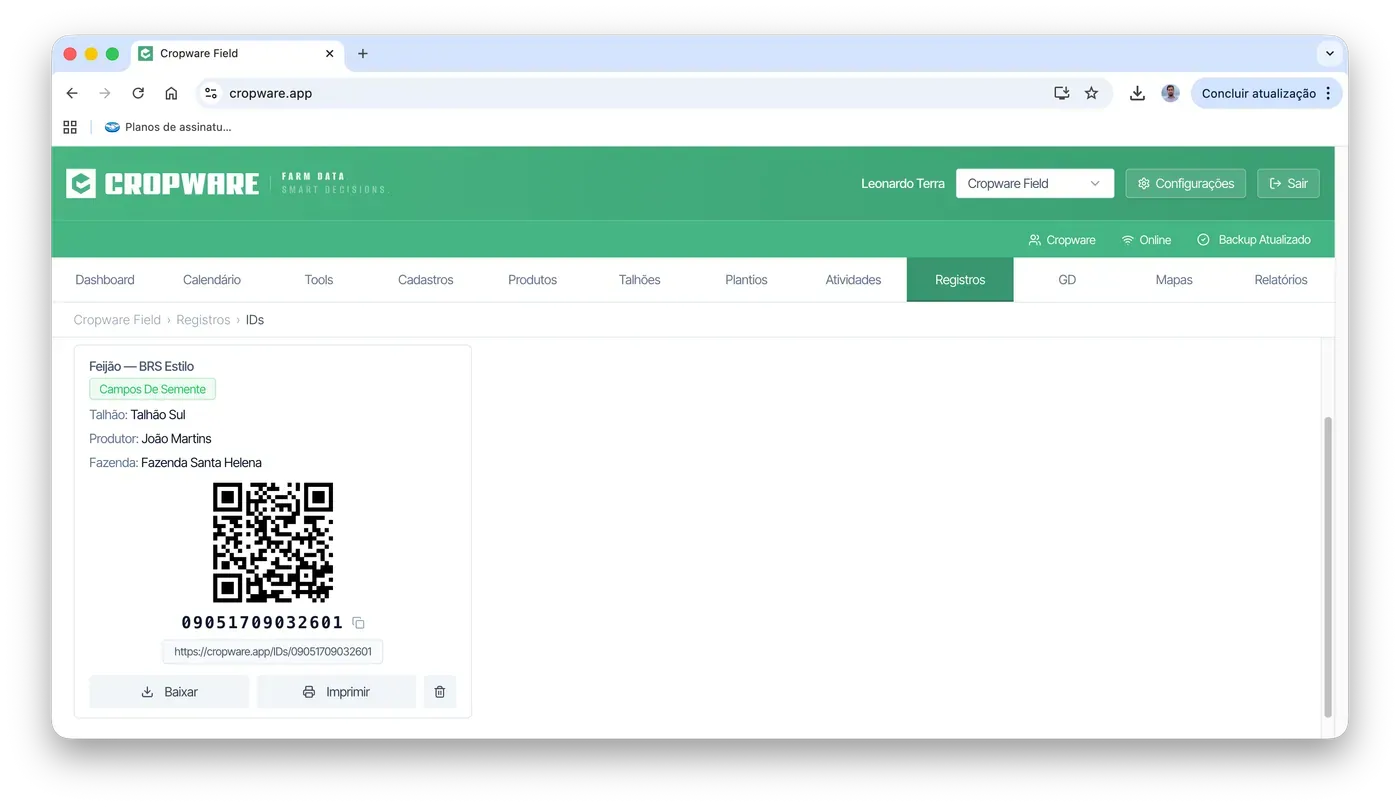This screenshot has width=1400, height=807.
Task: Click the Cropware logo in header
Action: pos(162,183)
